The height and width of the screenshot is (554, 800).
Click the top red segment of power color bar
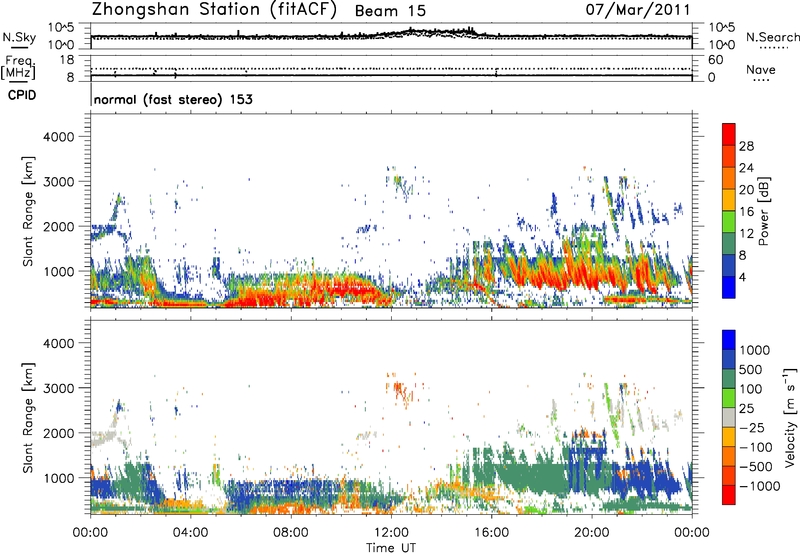click(729, 135)
